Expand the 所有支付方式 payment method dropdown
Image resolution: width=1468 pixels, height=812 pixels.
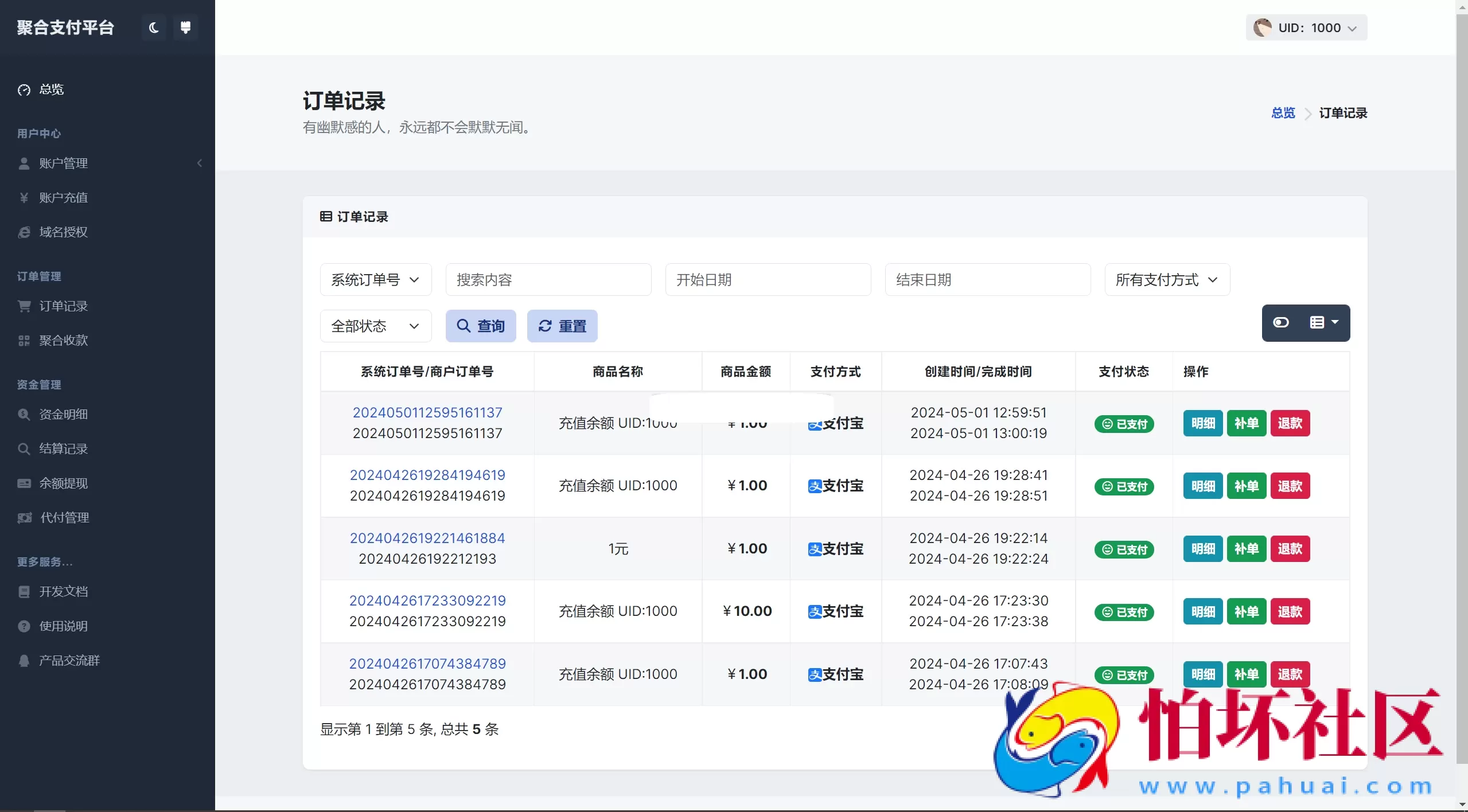[x=1167, y=279]
